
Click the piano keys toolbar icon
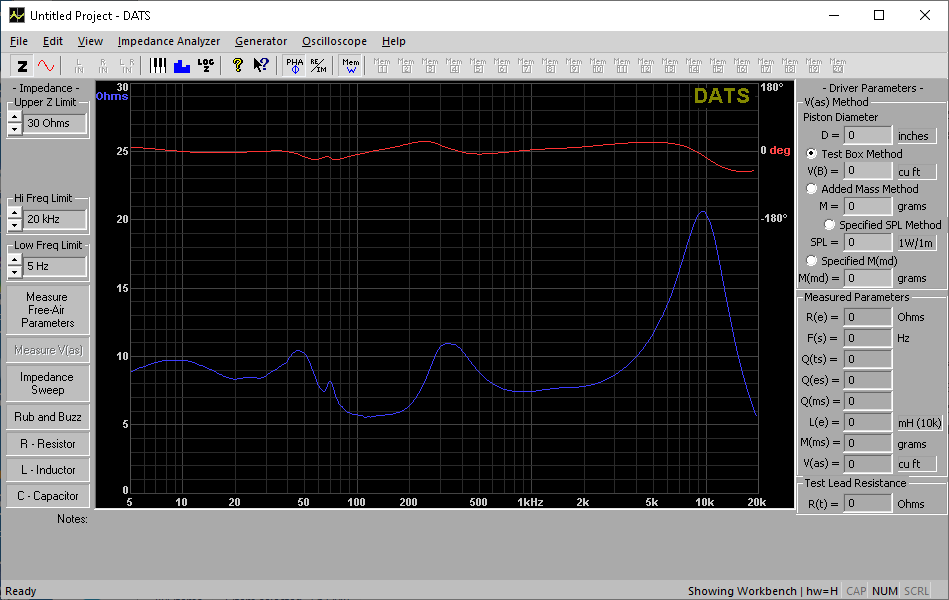(158, 66)
